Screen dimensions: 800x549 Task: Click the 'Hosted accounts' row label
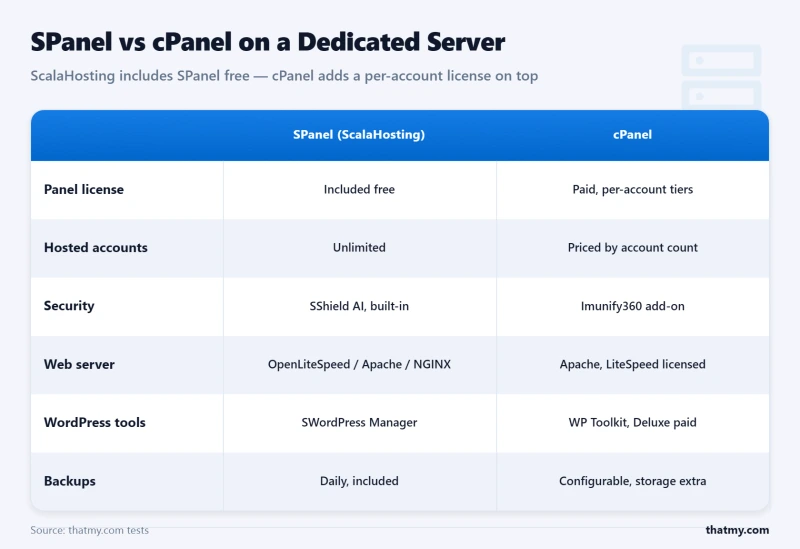pos(95,247)
